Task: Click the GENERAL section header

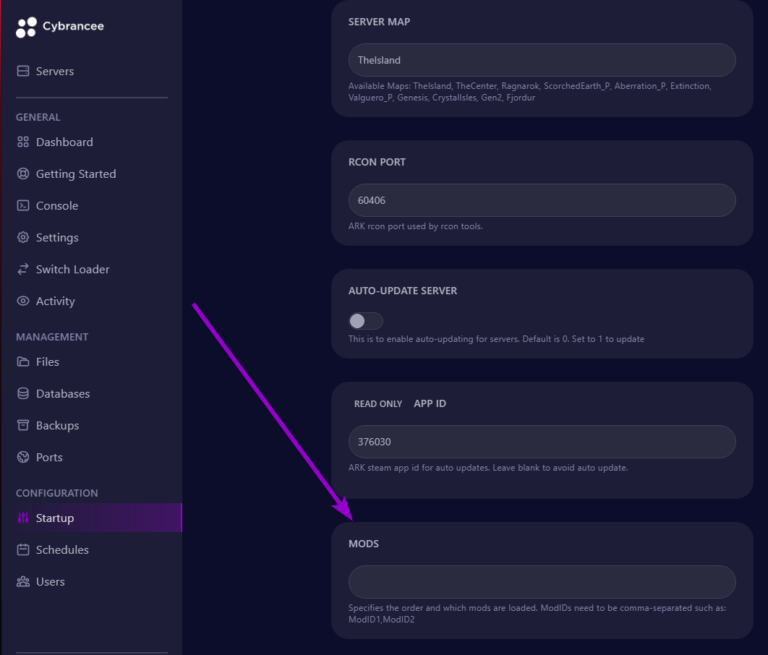Action: click(x=38, y=117)
